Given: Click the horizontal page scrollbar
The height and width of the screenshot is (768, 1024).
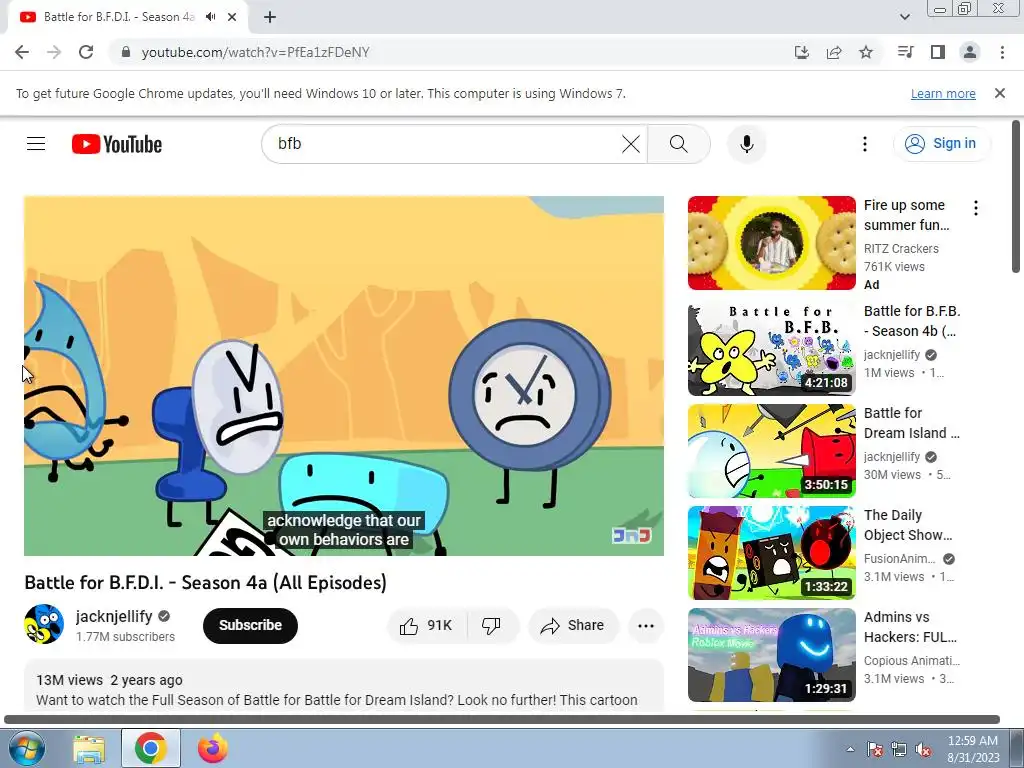Looking at the screenshot, I should pos(502,720).
